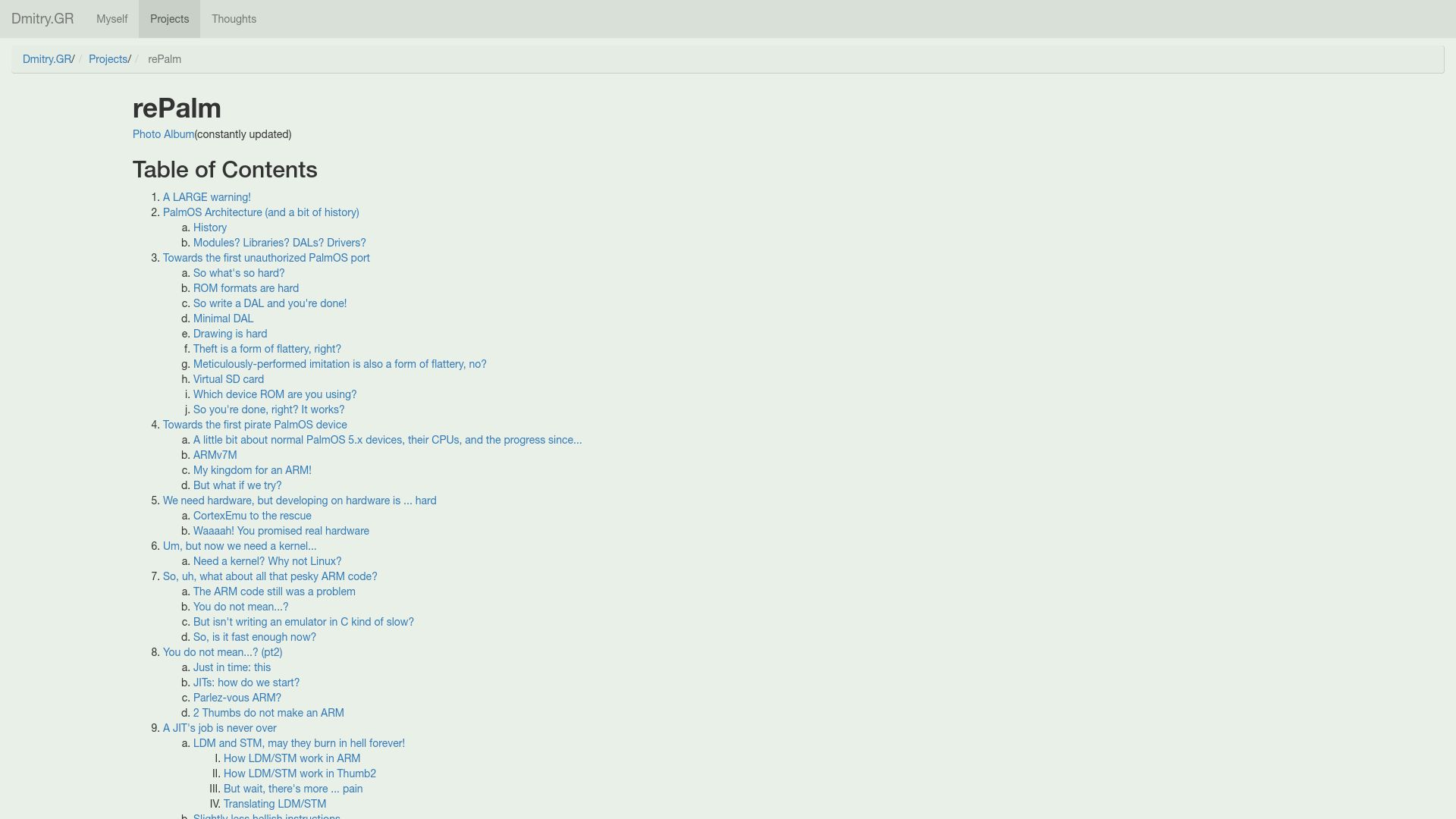Image resolution: width=1456 pixels, height=819 pixels.
Task: Jump to 'Towards the first unauthorized PalmOS port'
Action: point(266,258)
